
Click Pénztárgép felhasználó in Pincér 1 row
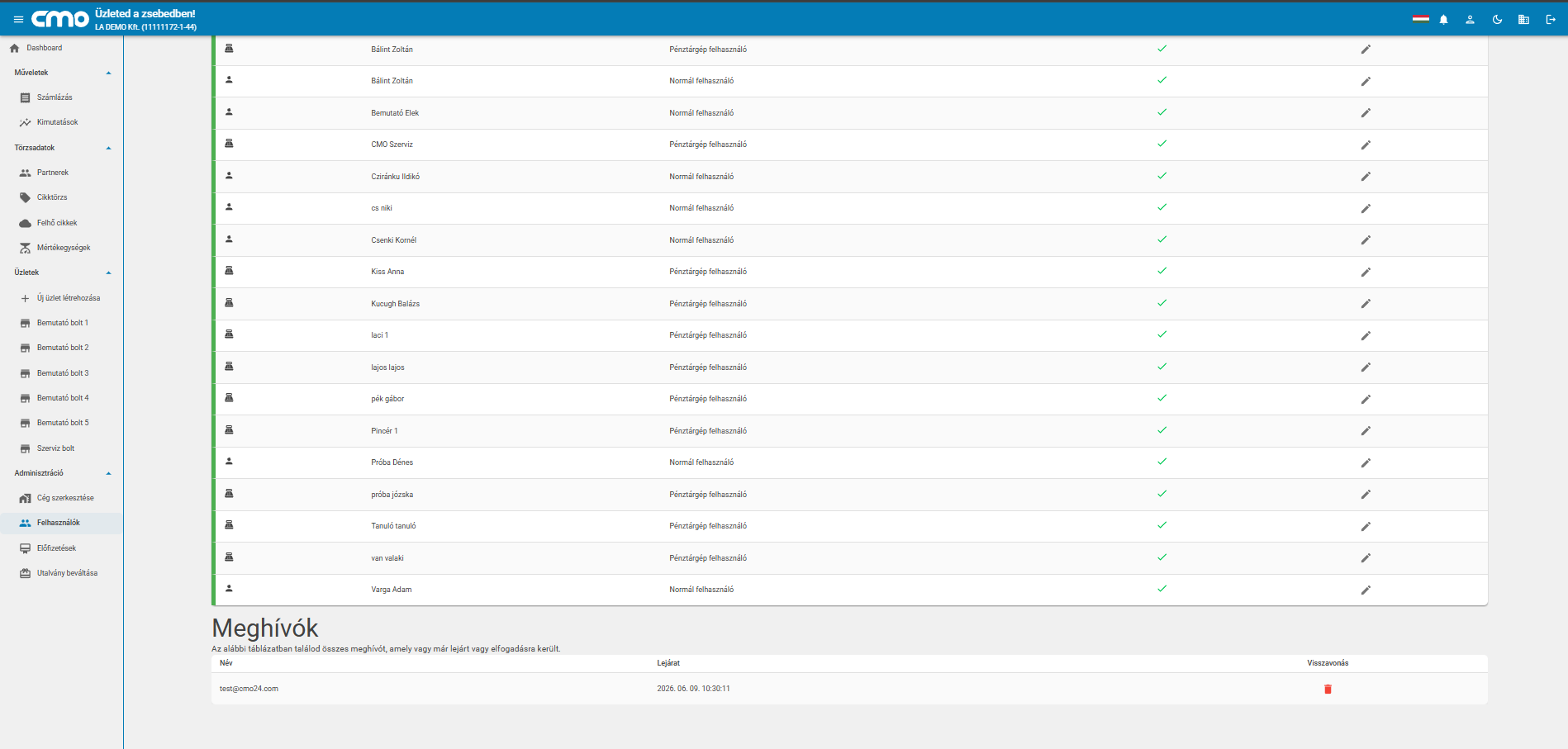tap(708, 431)
